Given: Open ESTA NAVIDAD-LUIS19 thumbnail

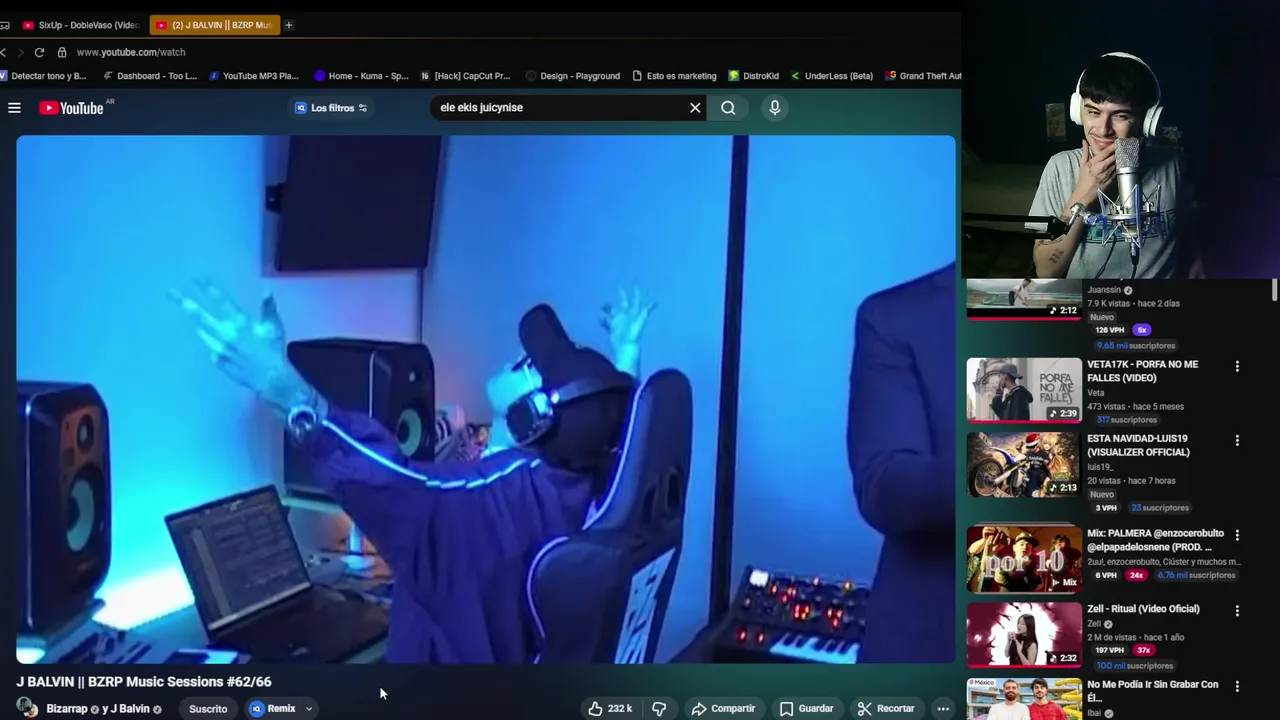Looking at the screenshot, I should [x=1024, y=464].
